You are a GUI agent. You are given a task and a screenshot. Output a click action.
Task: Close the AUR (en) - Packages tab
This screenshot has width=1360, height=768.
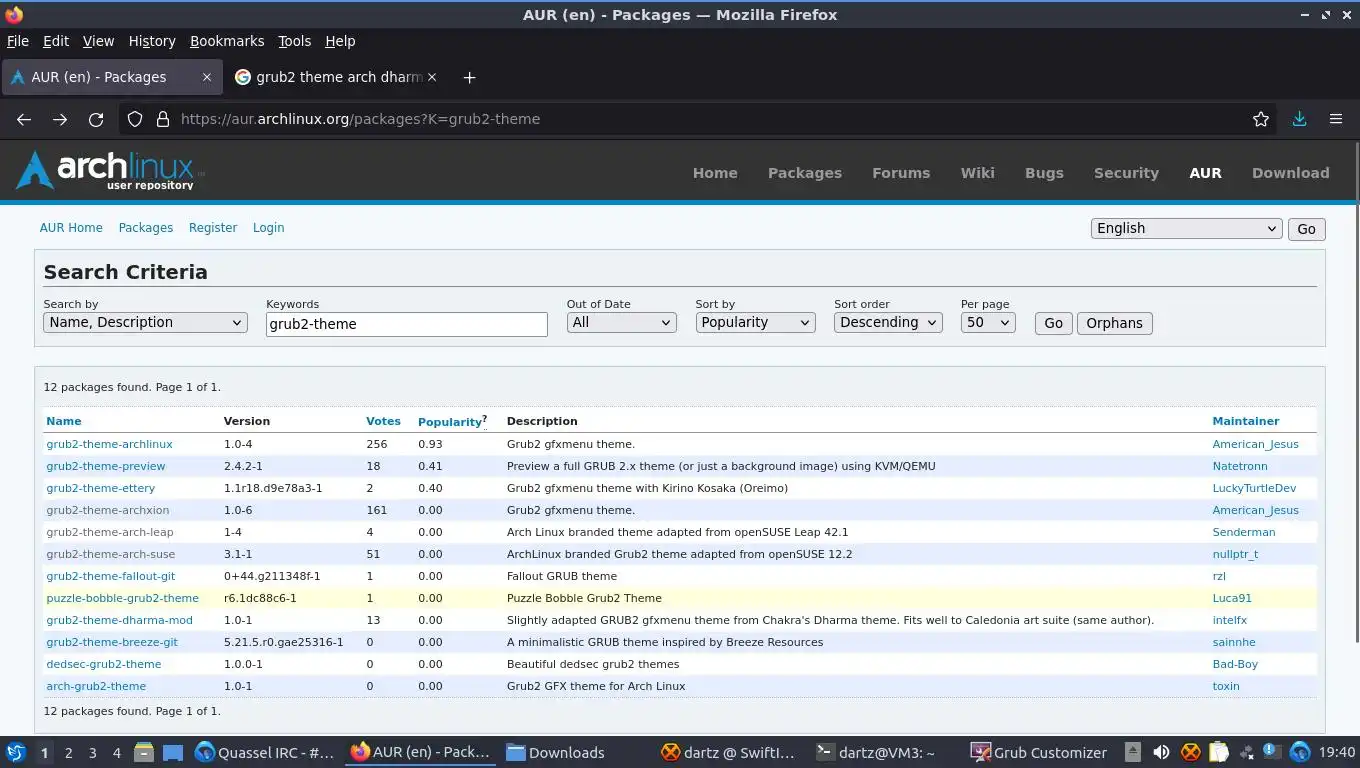click(207, 77)
